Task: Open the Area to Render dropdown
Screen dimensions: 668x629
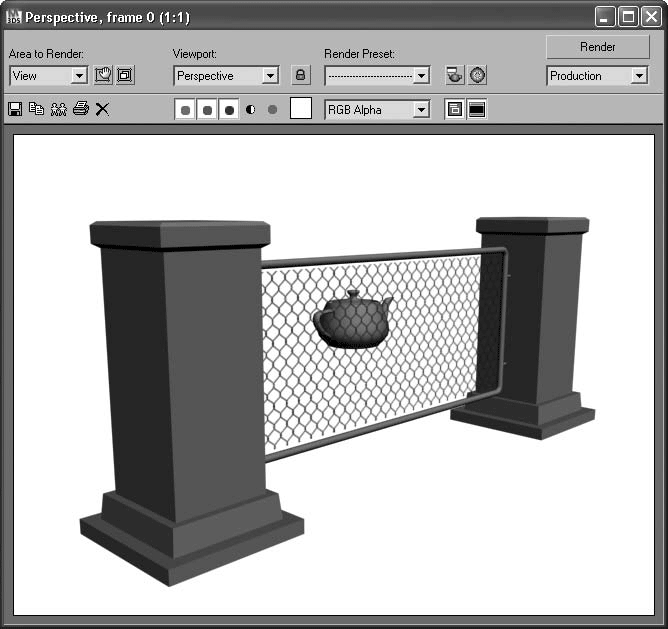Action: [79, 76]
